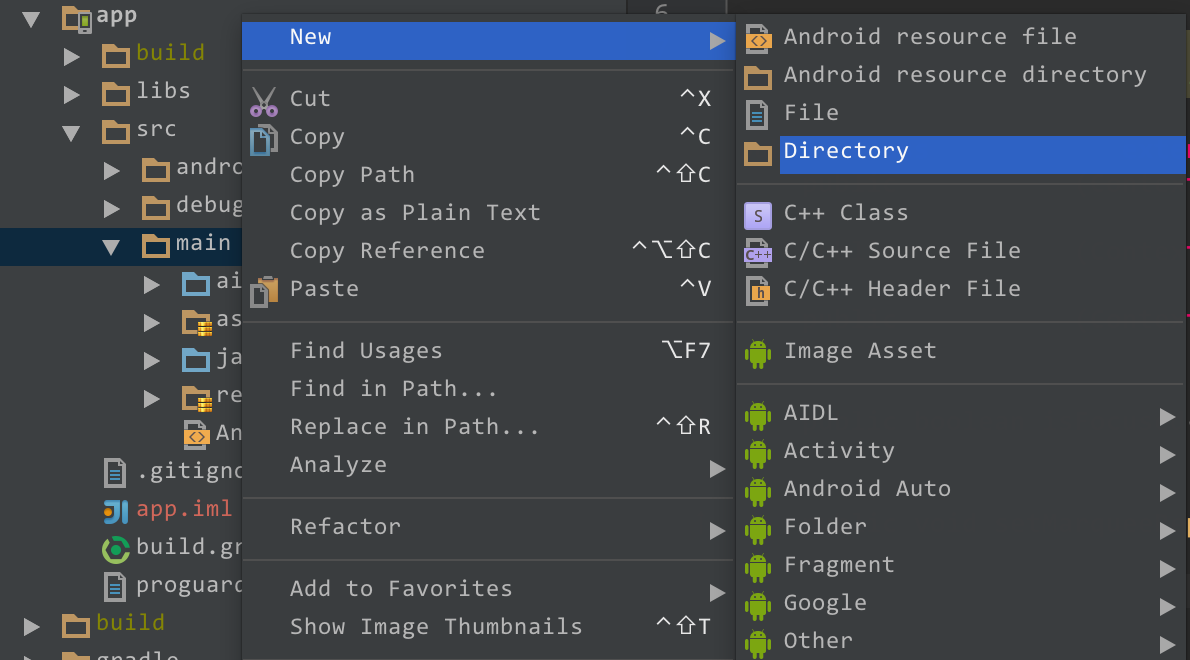Open the Analyze submenu arrow

[717, 469]
